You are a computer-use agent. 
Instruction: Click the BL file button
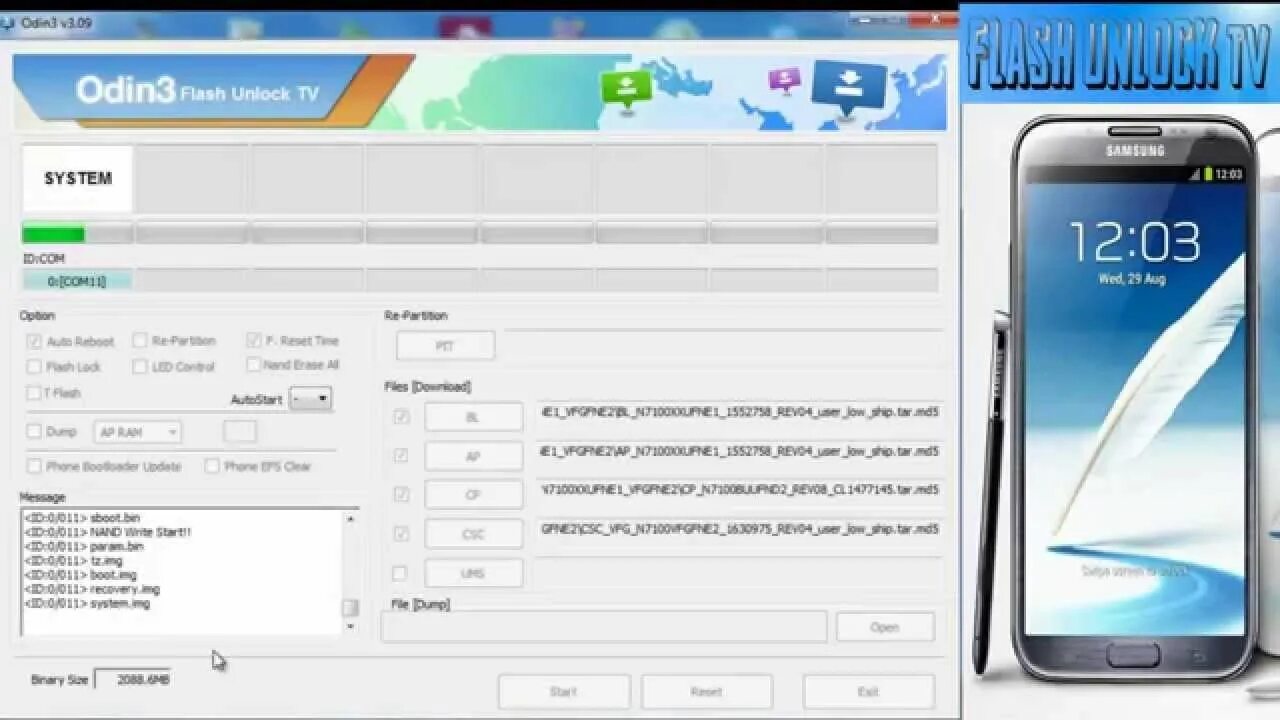pyautogui.click(x=473, y=417)
